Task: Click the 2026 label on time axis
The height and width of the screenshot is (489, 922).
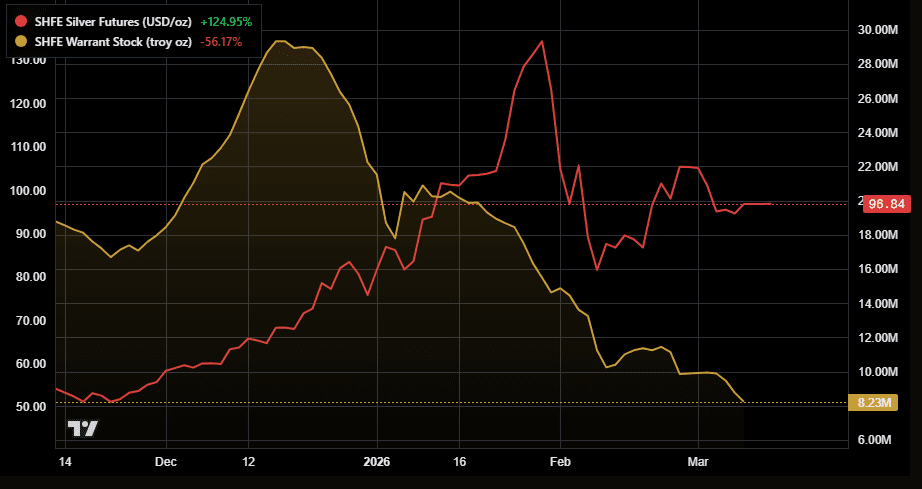Action: coord(376,462)
